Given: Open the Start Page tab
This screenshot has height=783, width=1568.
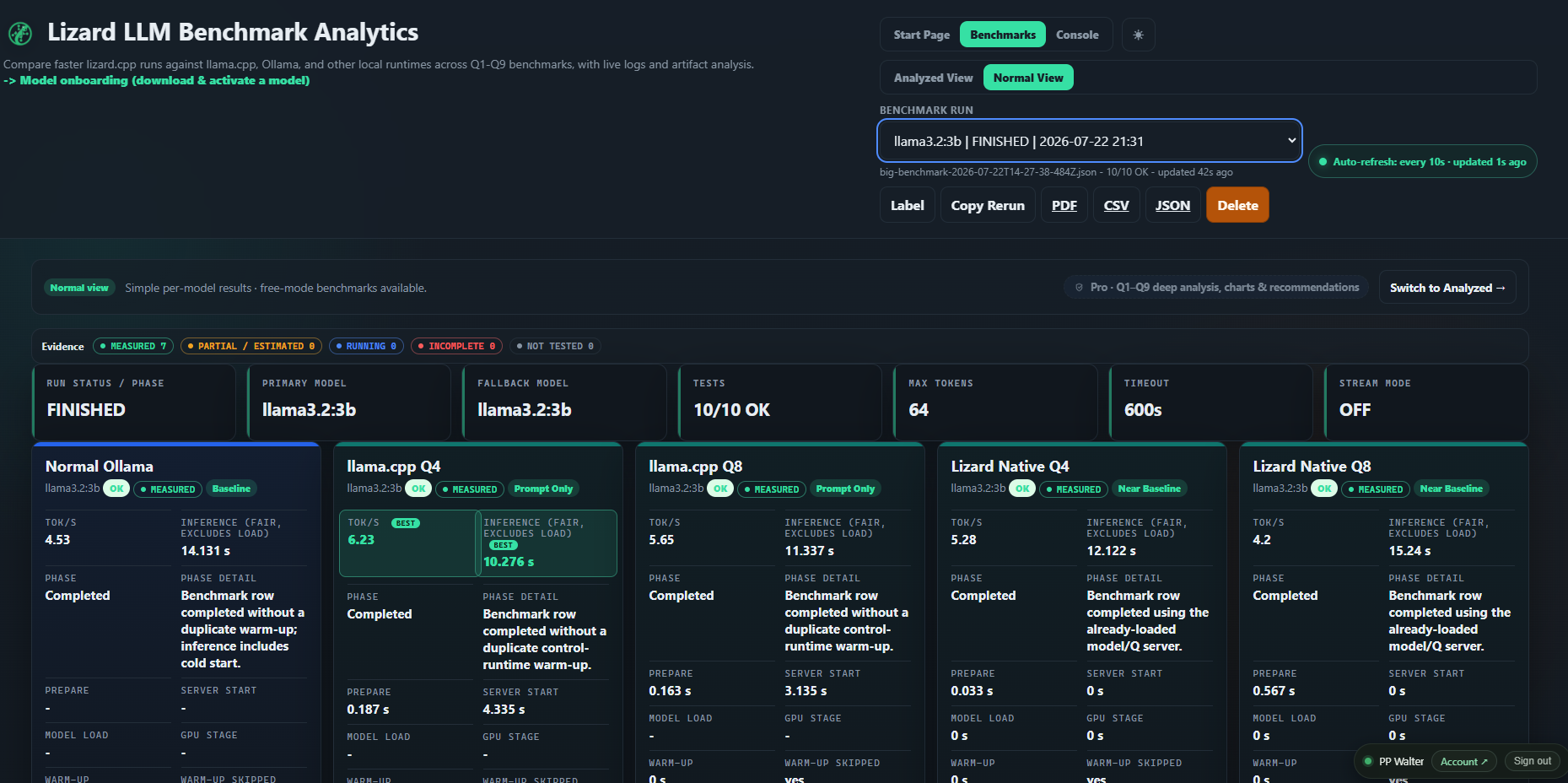Looking at the screenshot, I should pyautogui.click(x=921, y=35).
